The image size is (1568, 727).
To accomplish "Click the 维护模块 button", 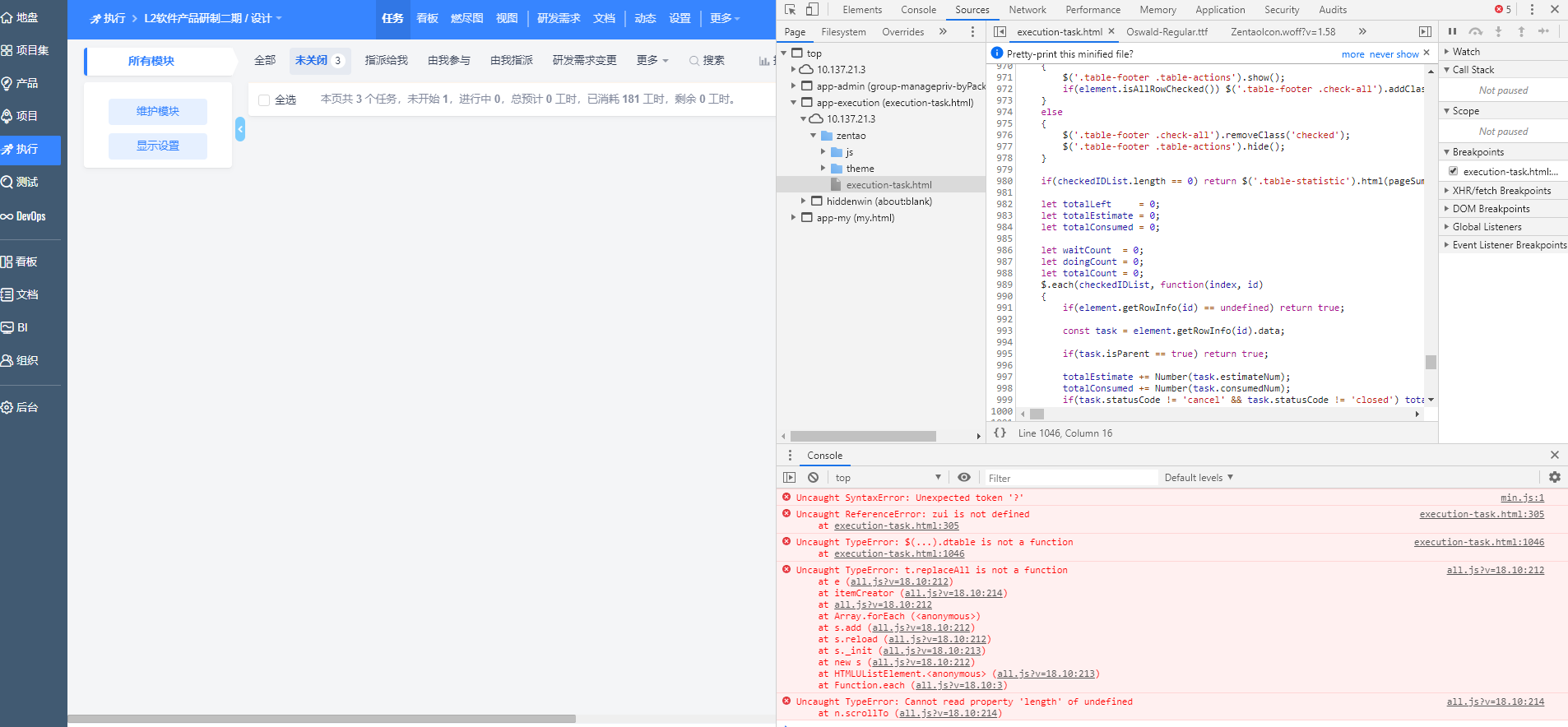I will coord(158,112).
